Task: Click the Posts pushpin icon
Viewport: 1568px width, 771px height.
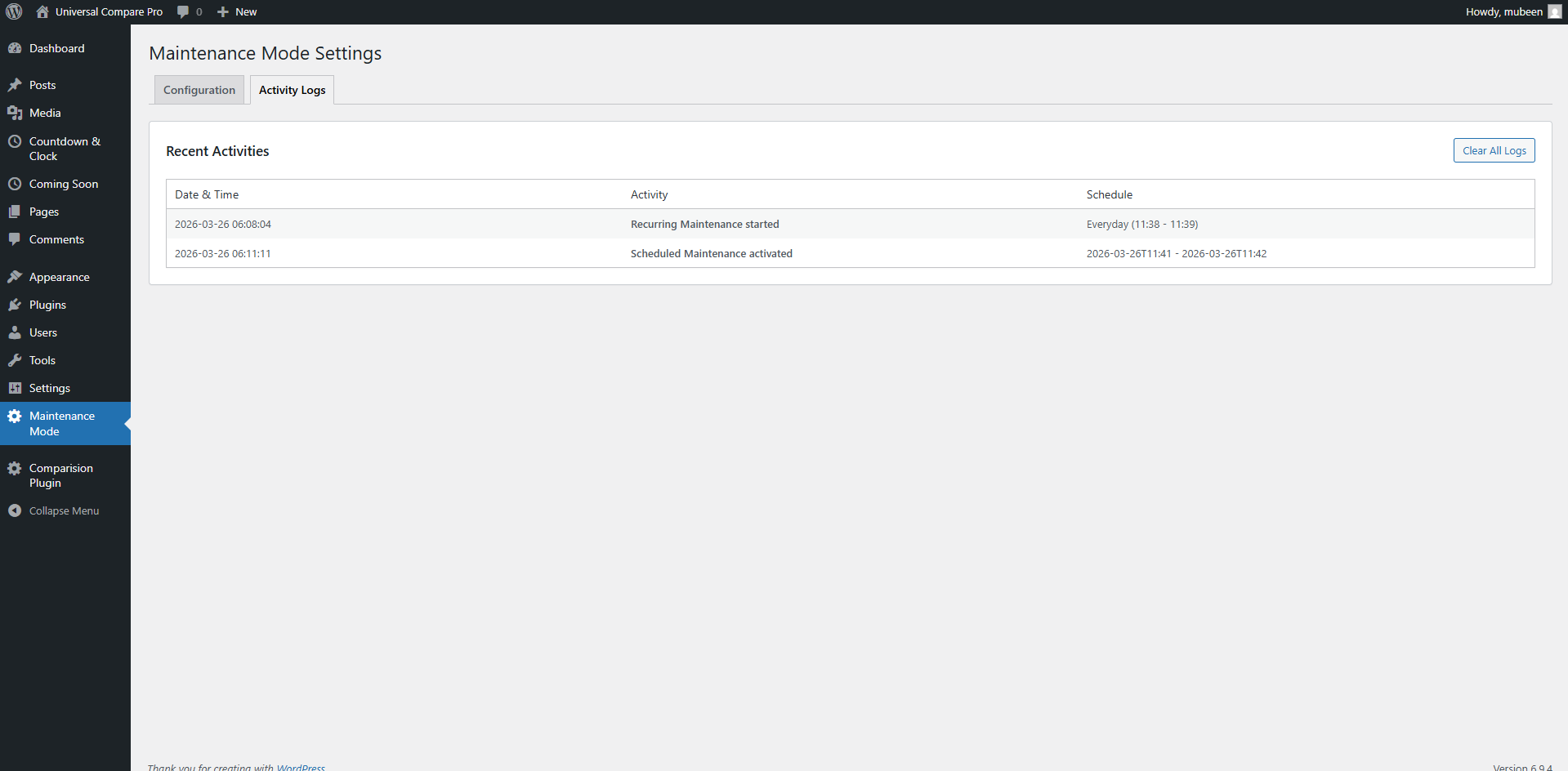Action: click(15, 85)
